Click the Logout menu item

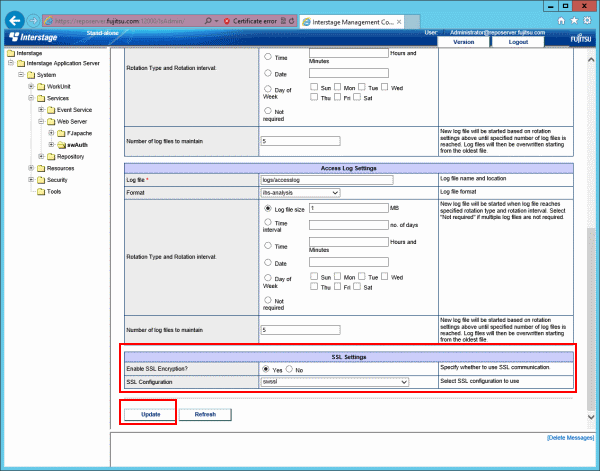(518, 42)
